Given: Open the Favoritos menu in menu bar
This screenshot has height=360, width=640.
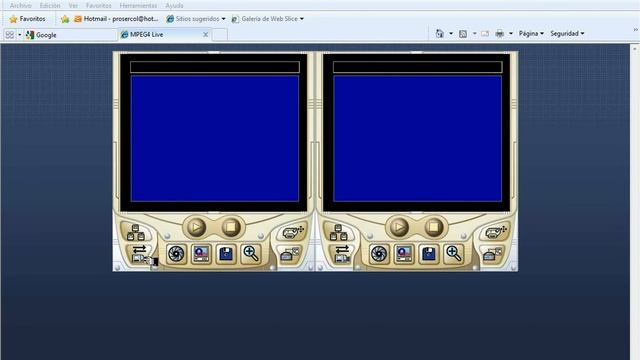Looking at the screenshot, I should tap(98, 6).
